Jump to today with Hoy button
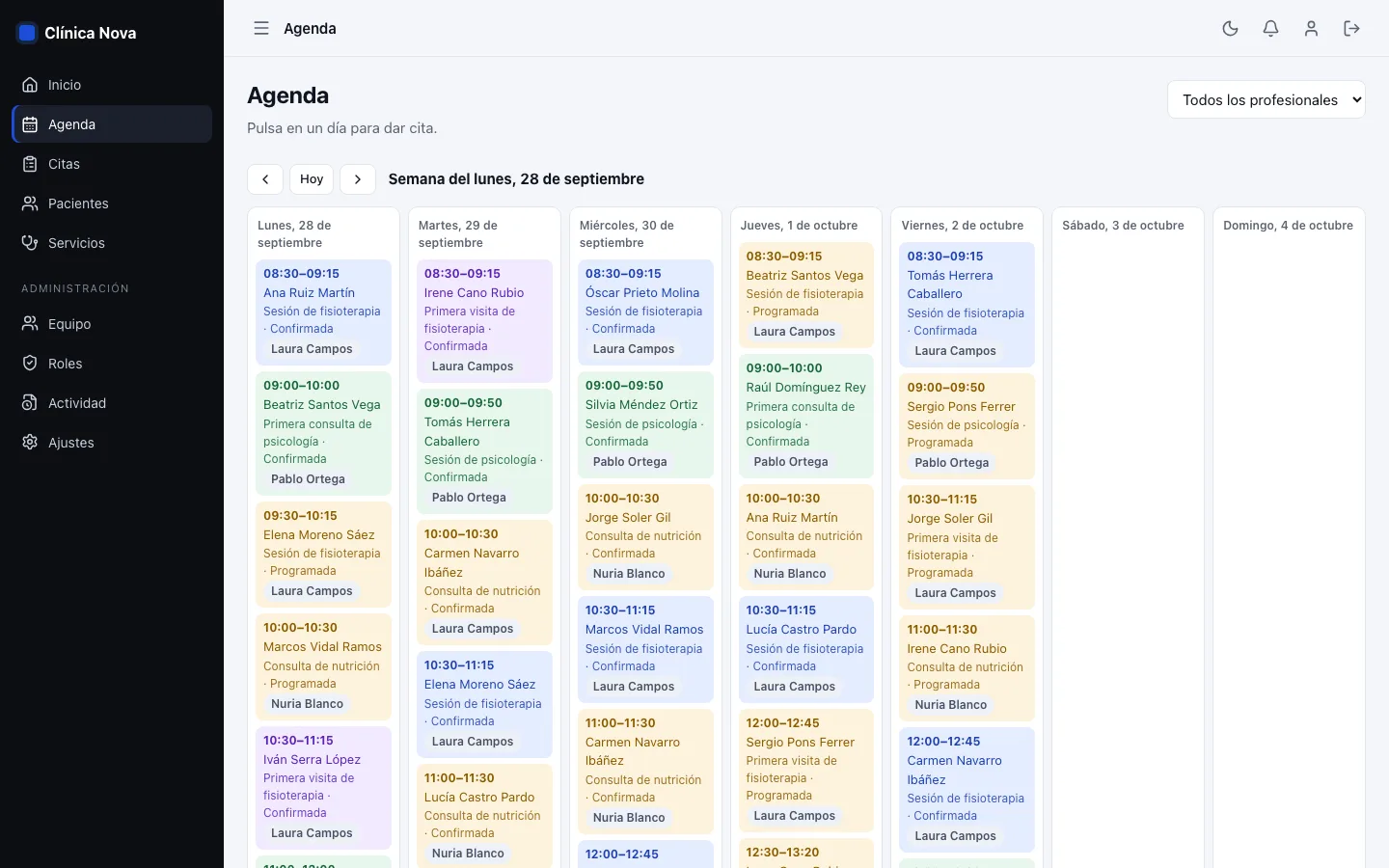This screenshot has height=868, width=1389. pos(312,179)
